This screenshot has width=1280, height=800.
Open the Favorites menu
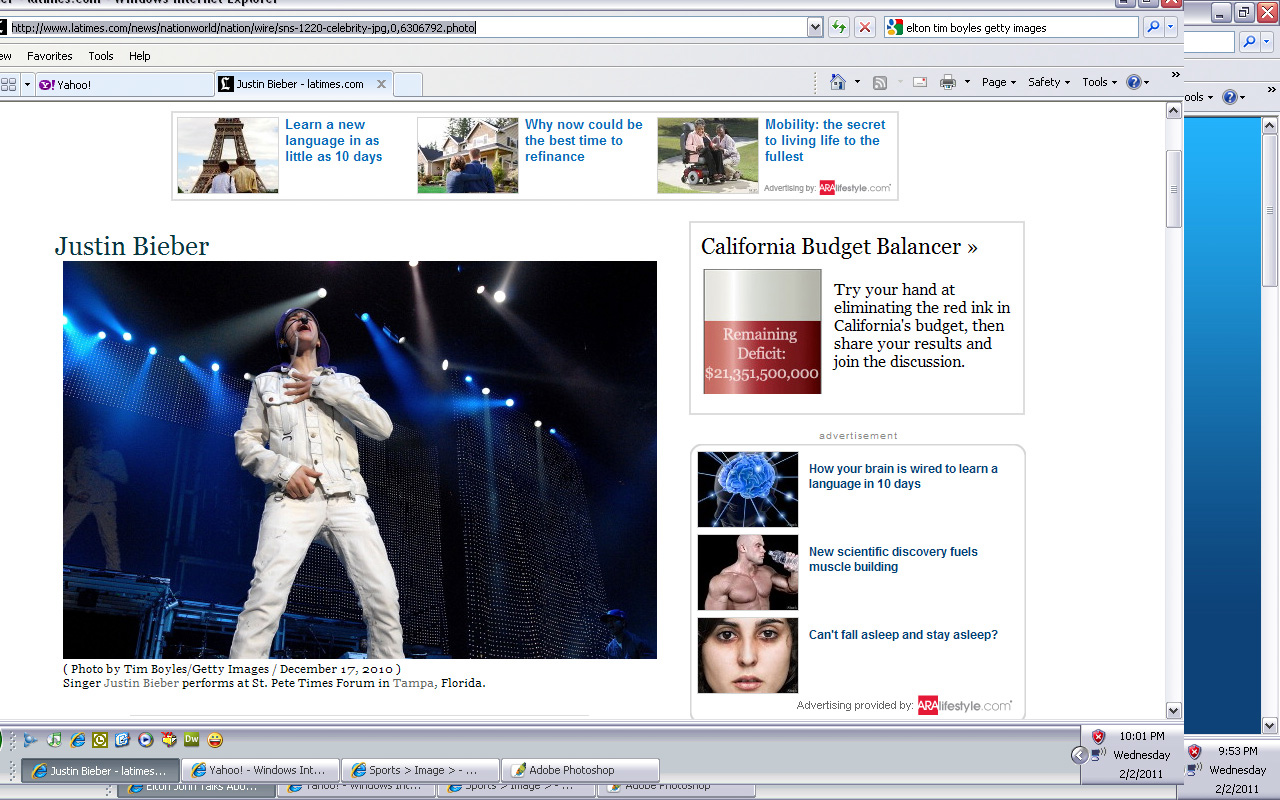[x=50, y=56]
